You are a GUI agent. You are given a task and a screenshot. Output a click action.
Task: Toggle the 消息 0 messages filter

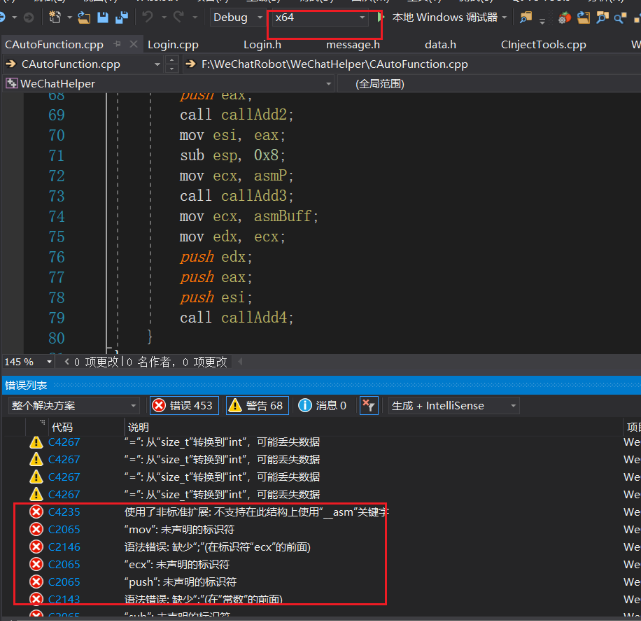322,405
